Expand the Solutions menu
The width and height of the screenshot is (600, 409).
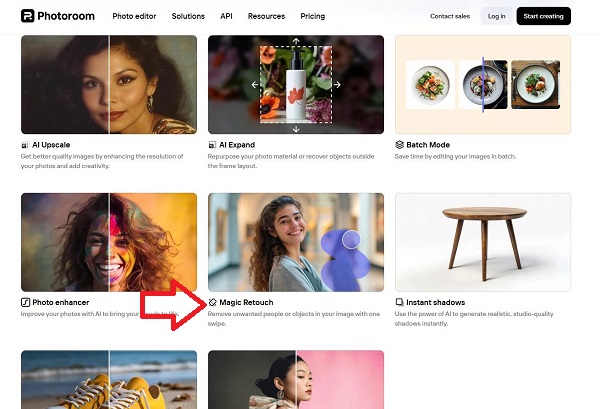188,16
